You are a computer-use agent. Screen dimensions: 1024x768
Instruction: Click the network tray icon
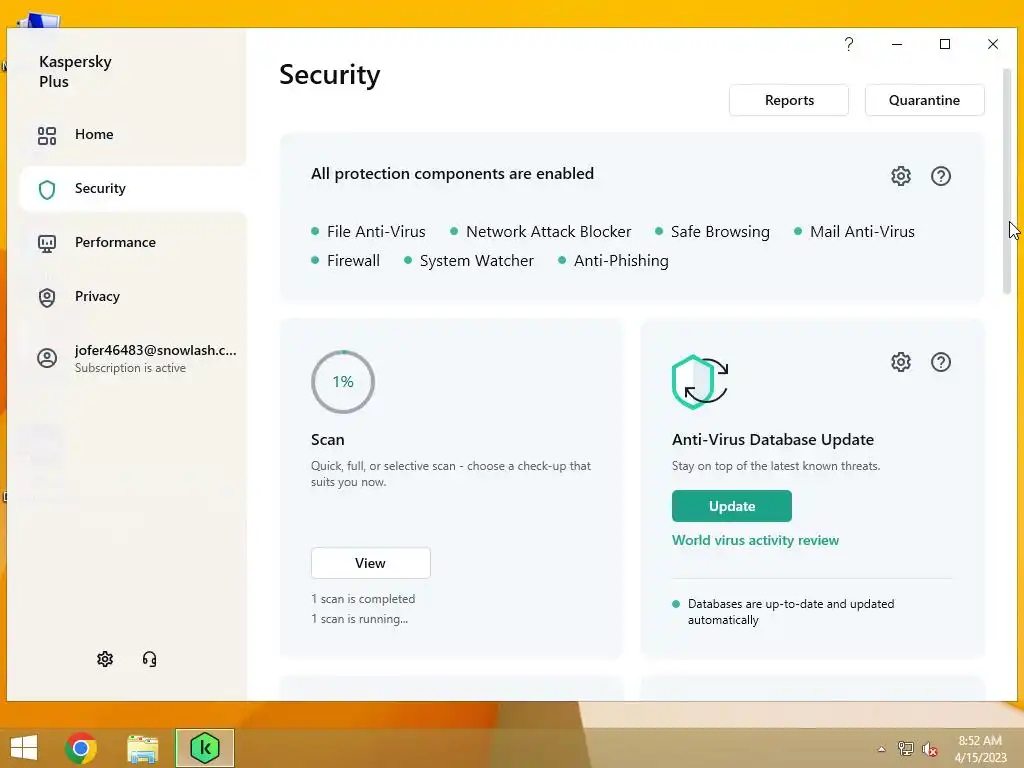click(x=906, y=749)
